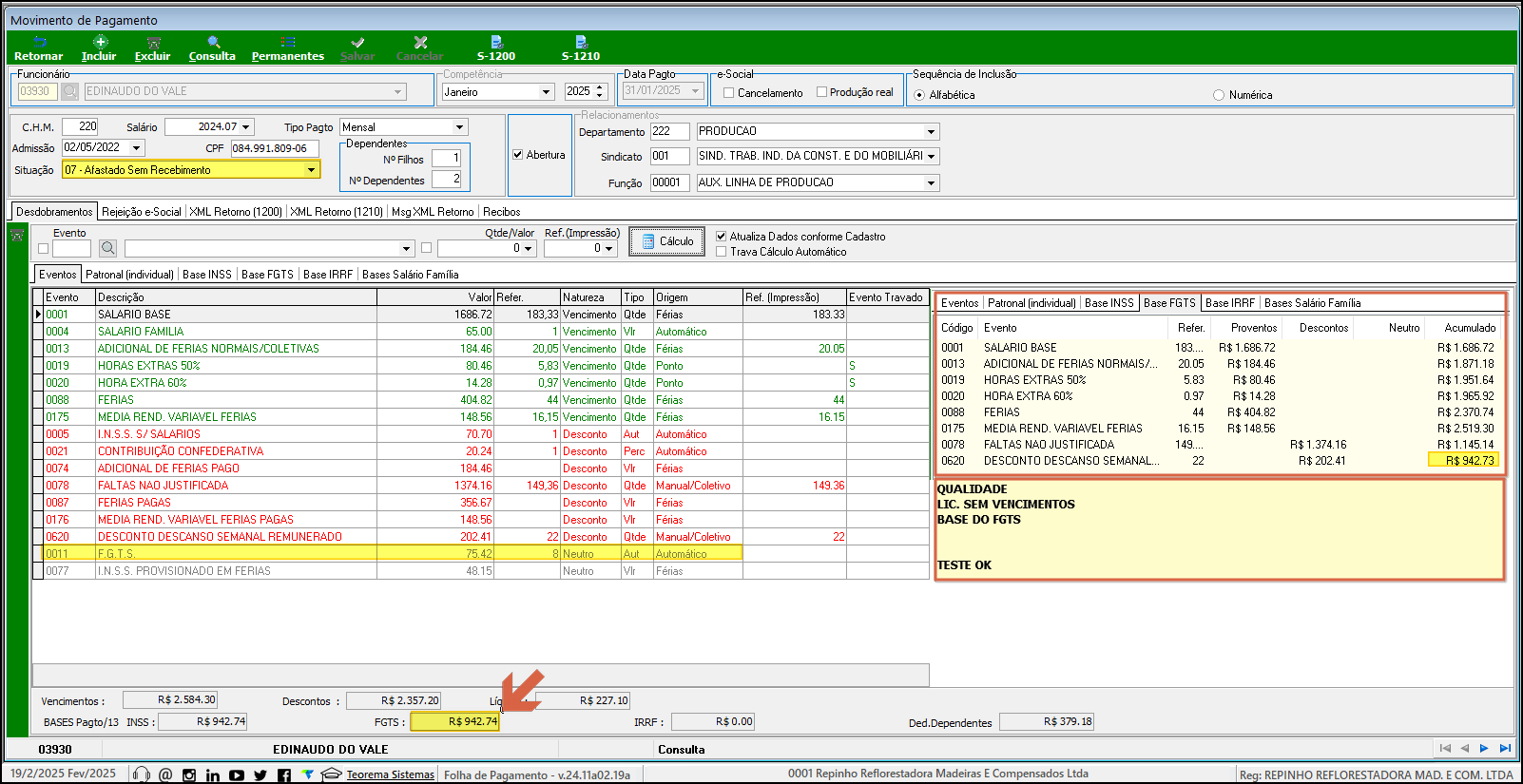1523x784 pixels.
Task: Go to next record navigation arrow
Action: click(1484, 749)
